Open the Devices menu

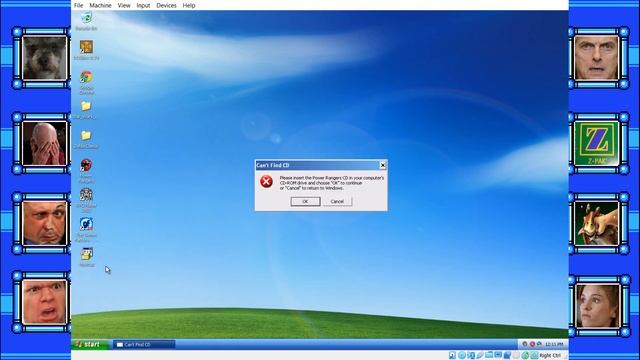(167, 5)
